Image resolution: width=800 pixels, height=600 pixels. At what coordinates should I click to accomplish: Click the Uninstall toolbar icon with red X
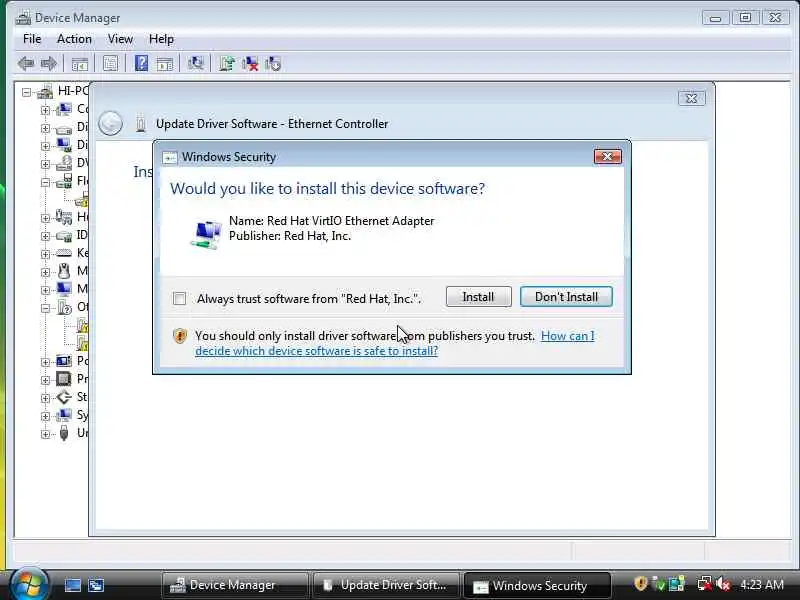pyautogui.click(x=250, y=63)
